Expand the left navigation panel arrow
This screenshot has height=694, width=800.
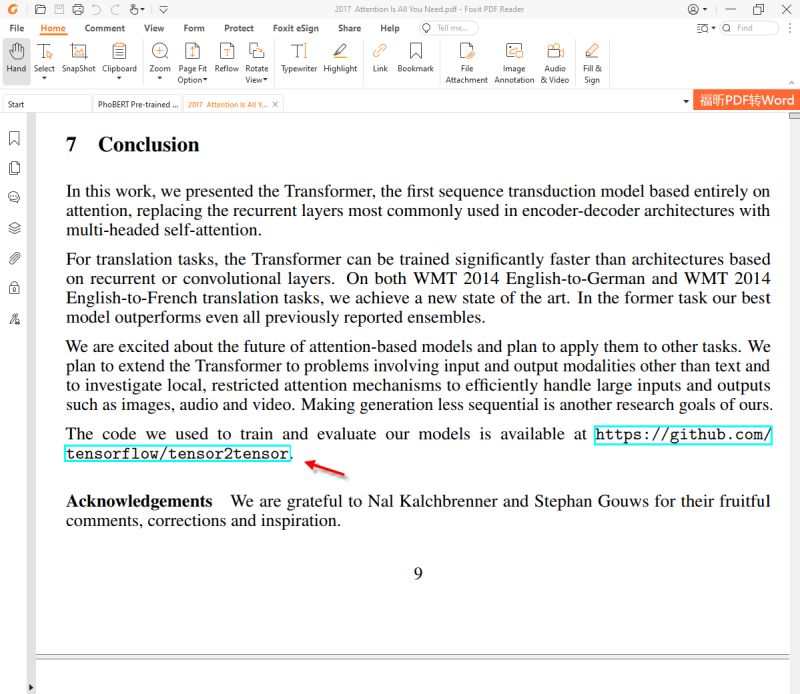point(31,687)
